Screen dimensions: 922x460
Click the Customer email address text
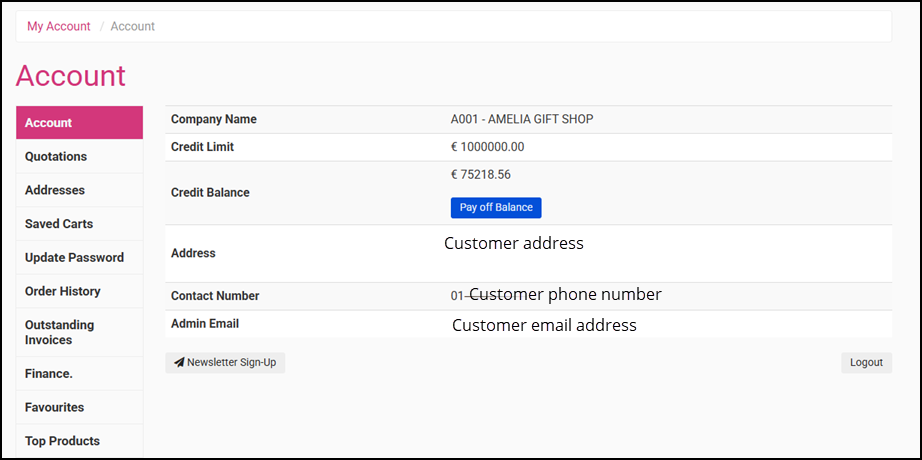coord(544,325)
